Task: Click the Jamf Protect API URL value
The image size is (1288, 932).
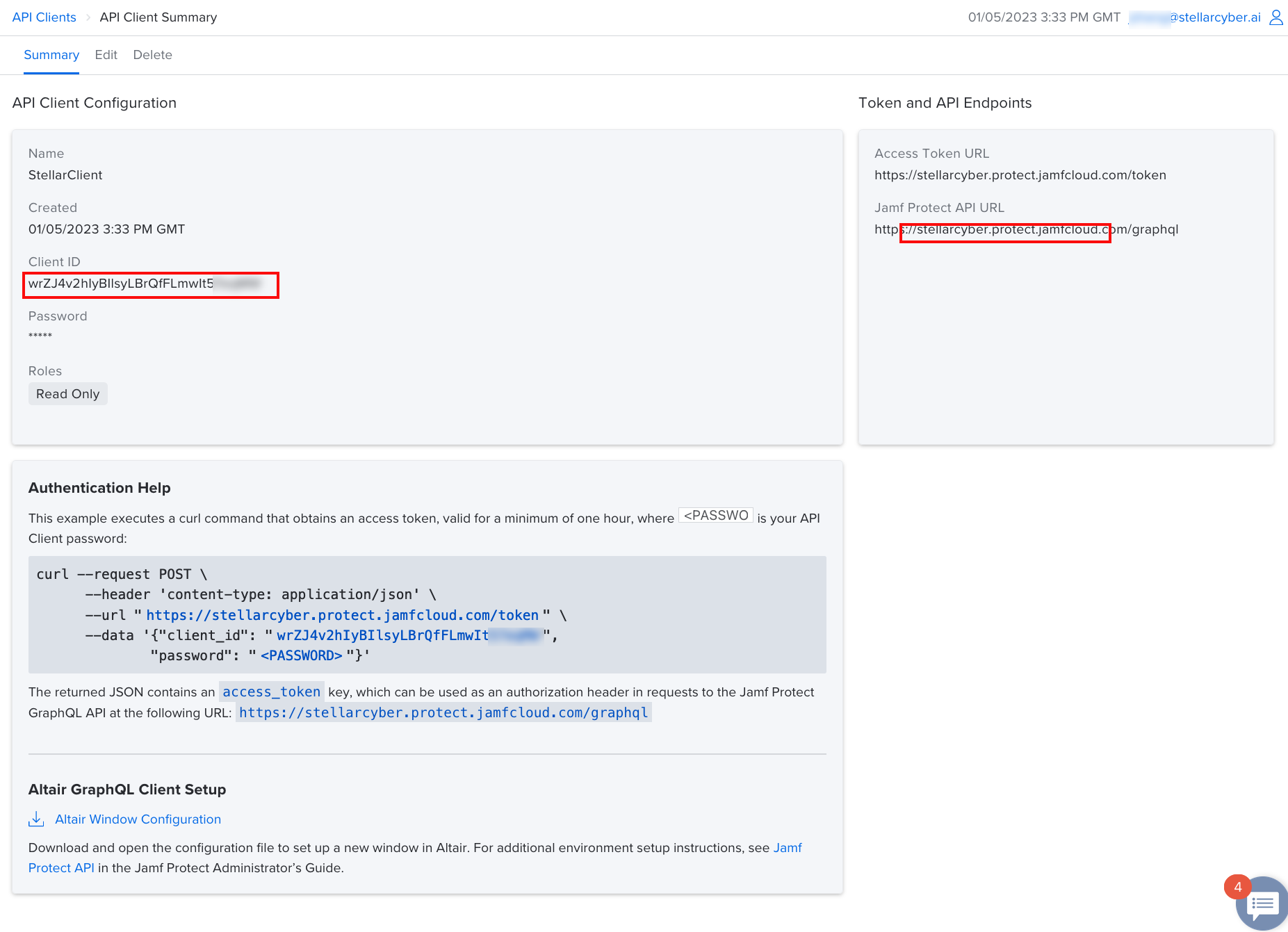Action: pyautogui.click(x=1026, y=229)
